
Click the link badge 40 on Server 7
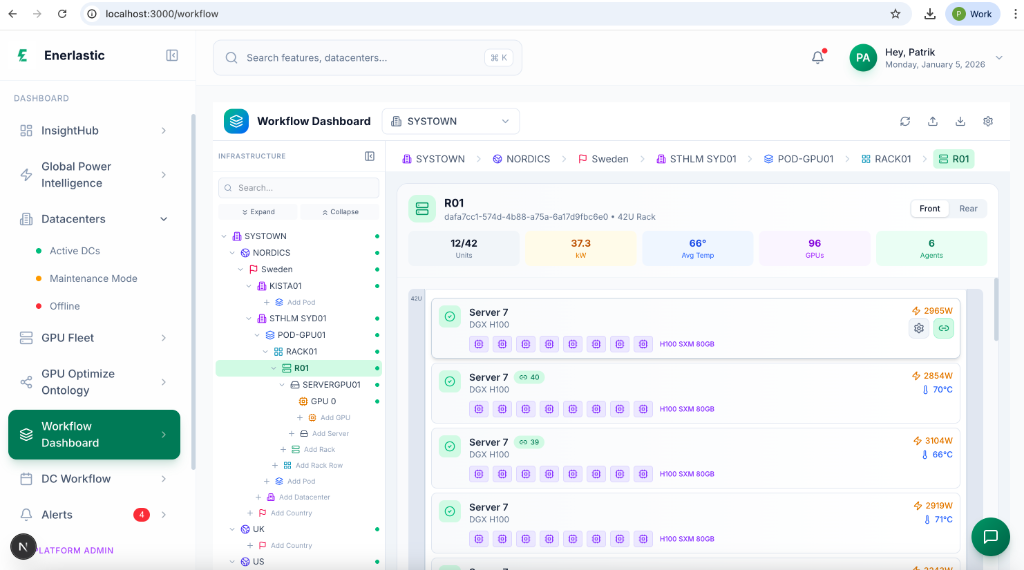[x=529, y=377]
